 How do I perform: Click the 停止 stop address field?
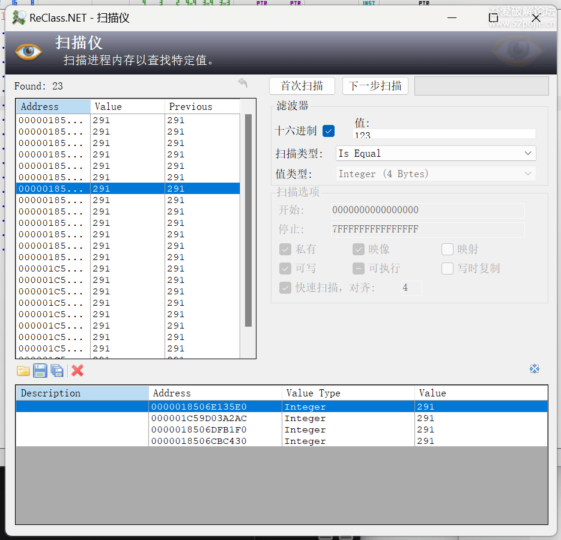pos(428,229)
